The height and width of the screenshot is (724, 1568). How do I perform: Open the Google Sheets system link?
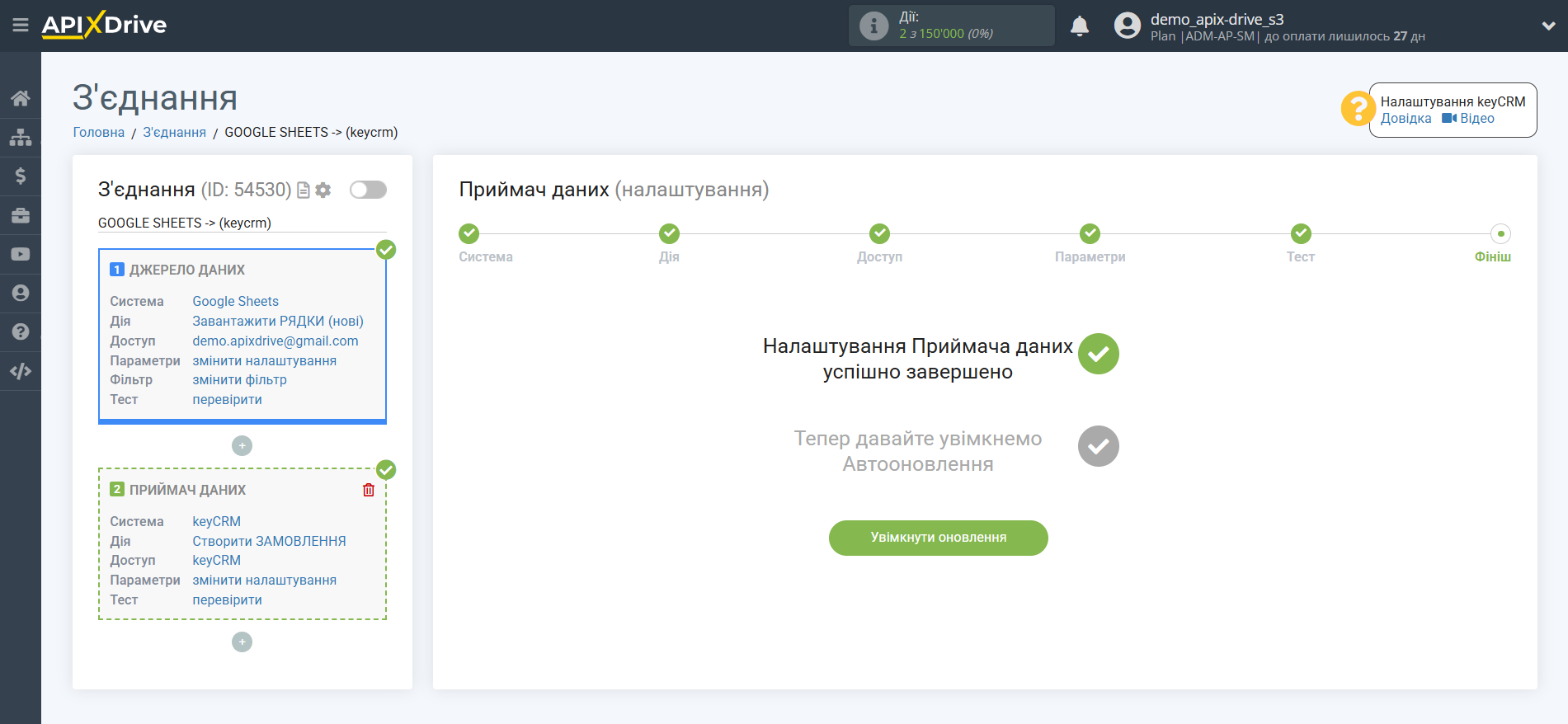point(235,301)
